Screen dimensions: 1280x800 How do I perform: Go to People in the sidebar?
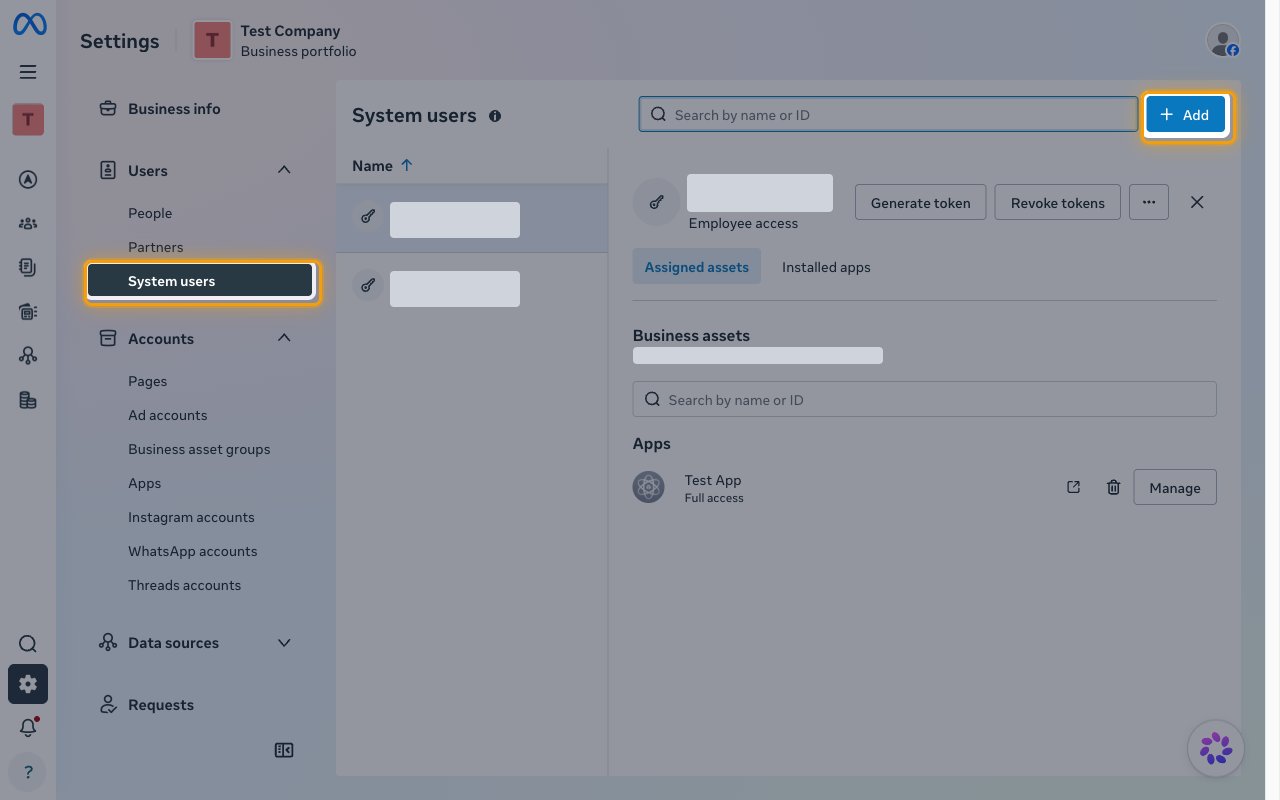(x=150, y=213)
